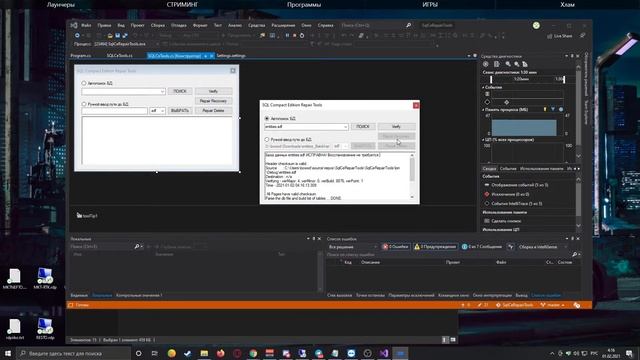Click the Open File folder icon in the toolbar
Image resolution: width=640 pixels, height=360 pixels.
click(110, 36)
